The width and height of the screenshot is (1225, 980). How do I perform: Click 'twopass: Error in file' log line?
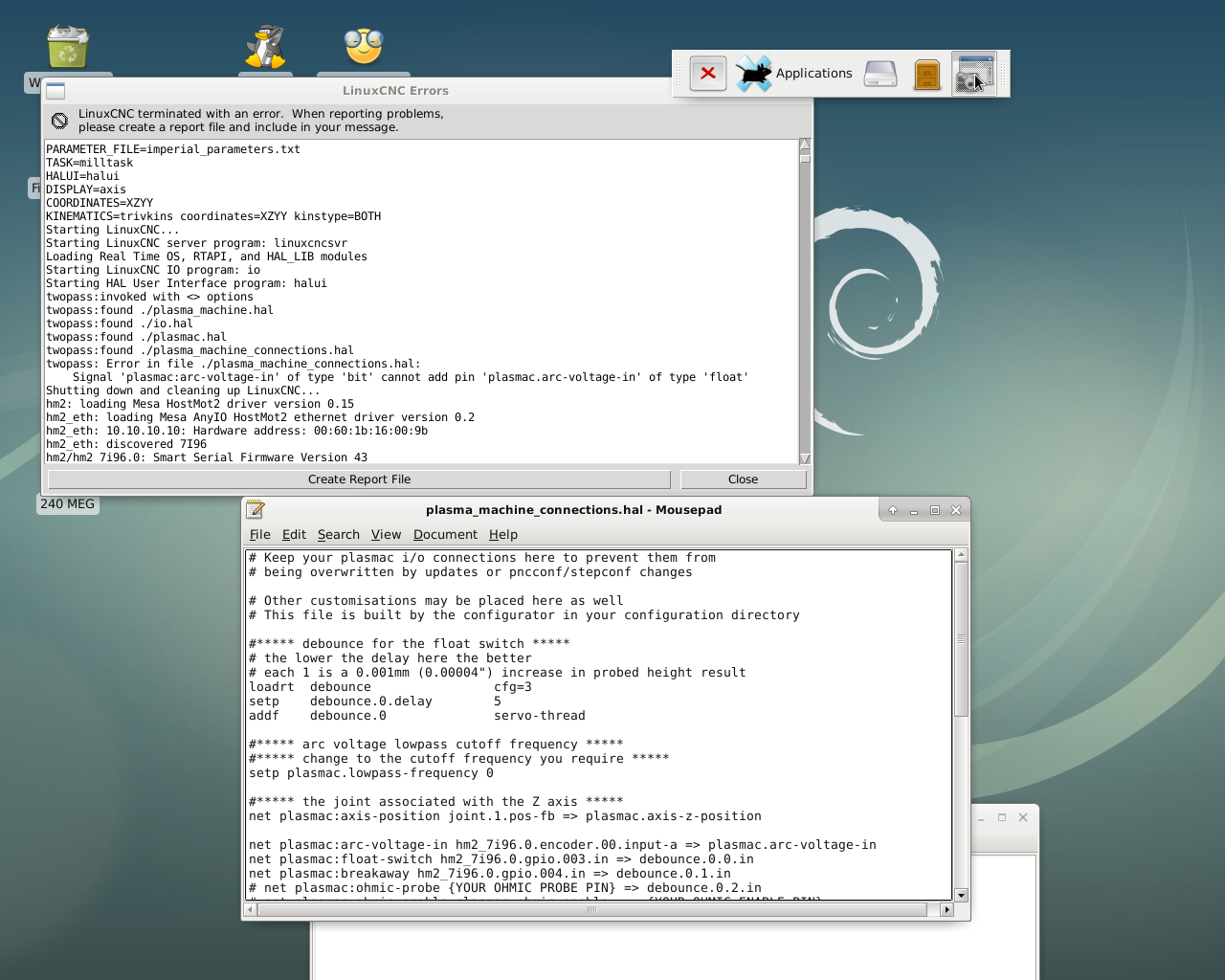tap(234, 364)
